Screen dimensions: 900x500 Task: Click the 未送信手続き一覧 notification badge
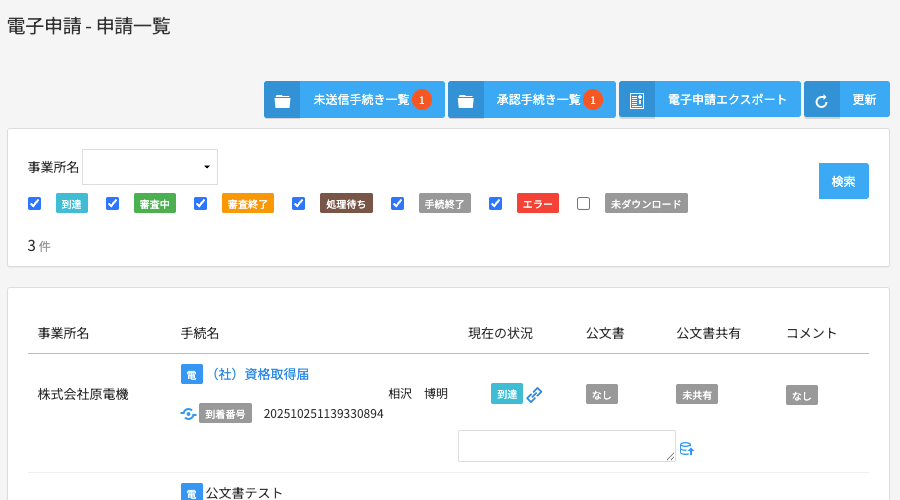(422, 100)
